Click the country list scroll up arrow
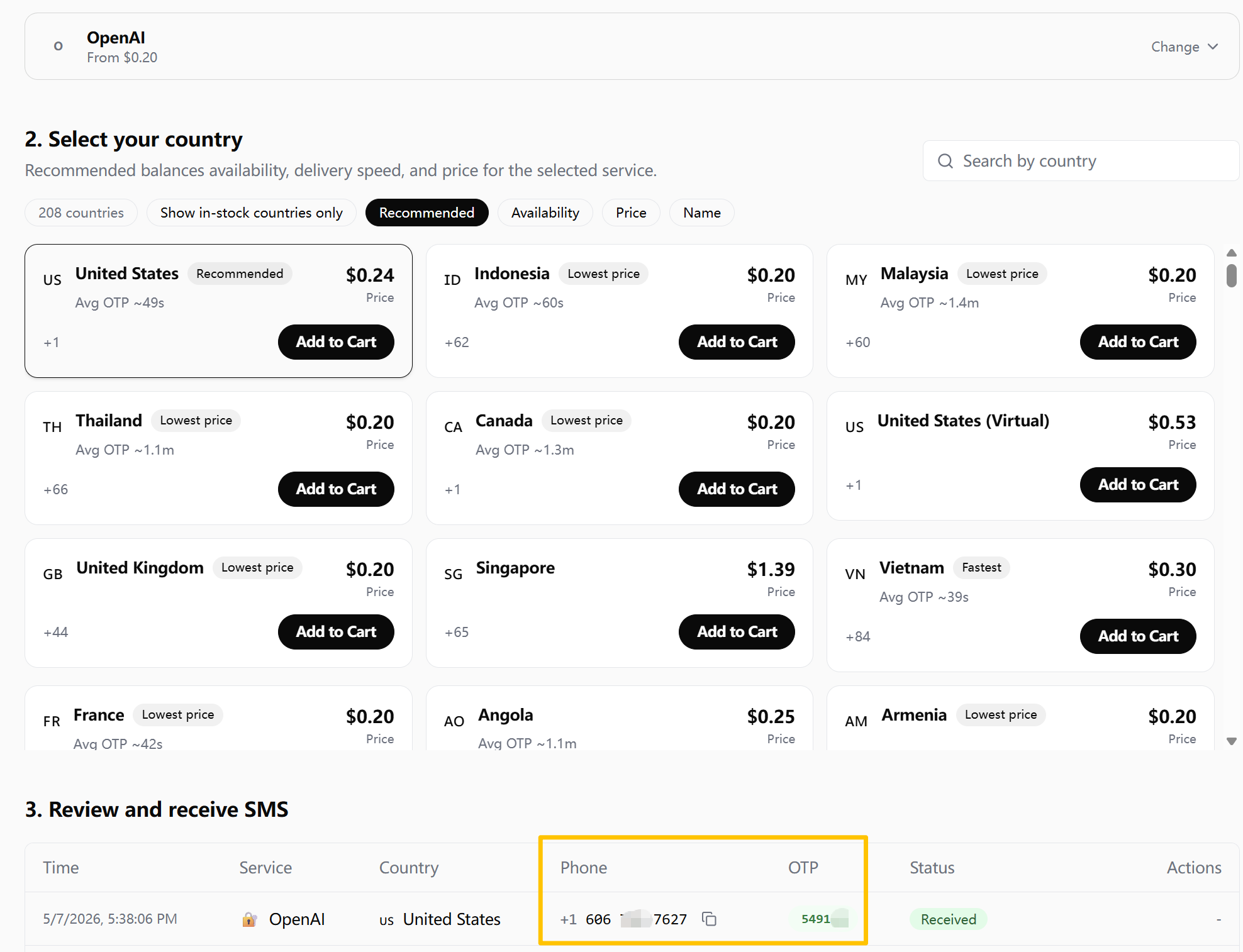The height and width of the screenshot is (952, 1243). [1232, 253]
